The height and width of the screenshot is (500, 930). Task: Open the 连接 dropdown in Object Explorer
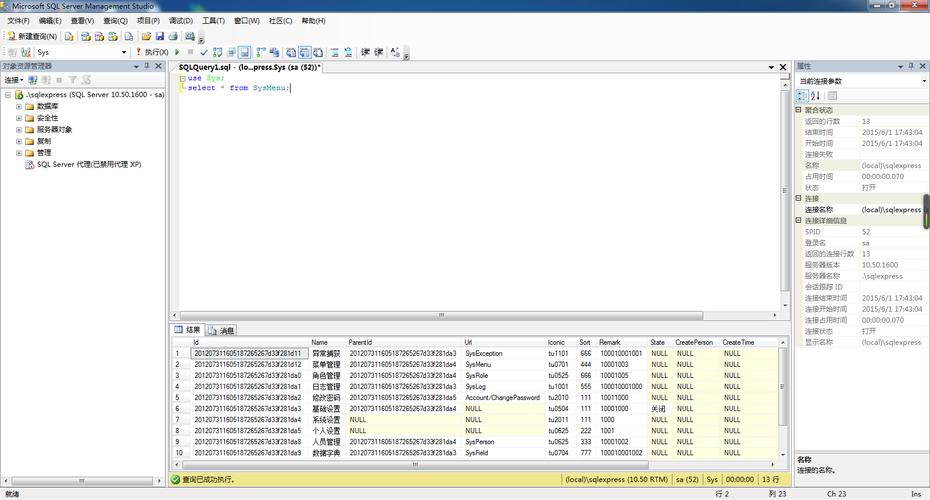click(14, 80)
